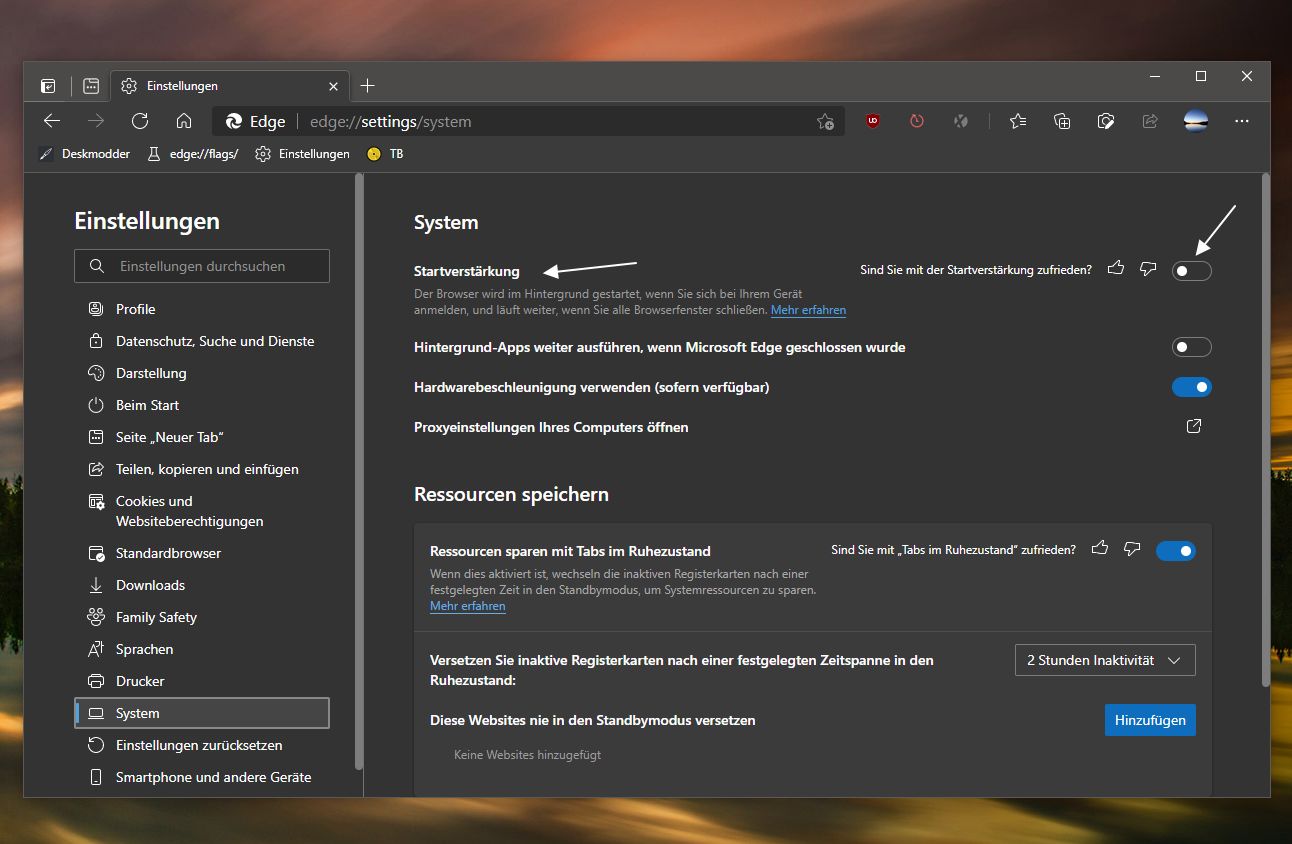Open Cookies und Websiteberechtigungen section

coord(202,511)
